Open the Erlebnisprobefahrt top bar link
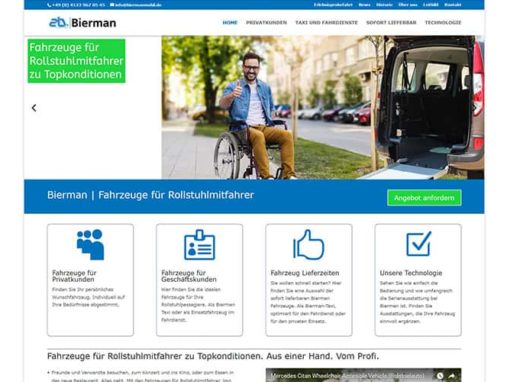 click(x=333, y=5)
